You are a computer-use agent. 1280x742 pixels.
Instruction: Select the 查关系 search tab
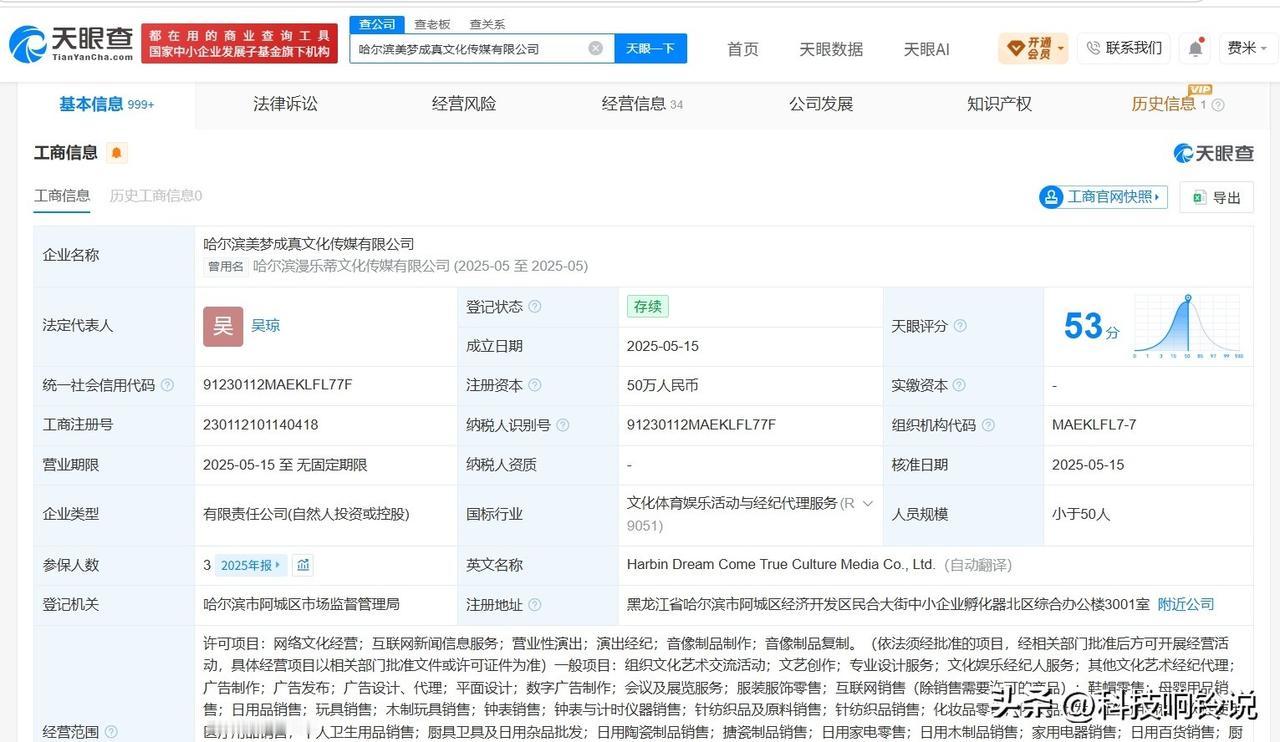click(x=487, y=24)
